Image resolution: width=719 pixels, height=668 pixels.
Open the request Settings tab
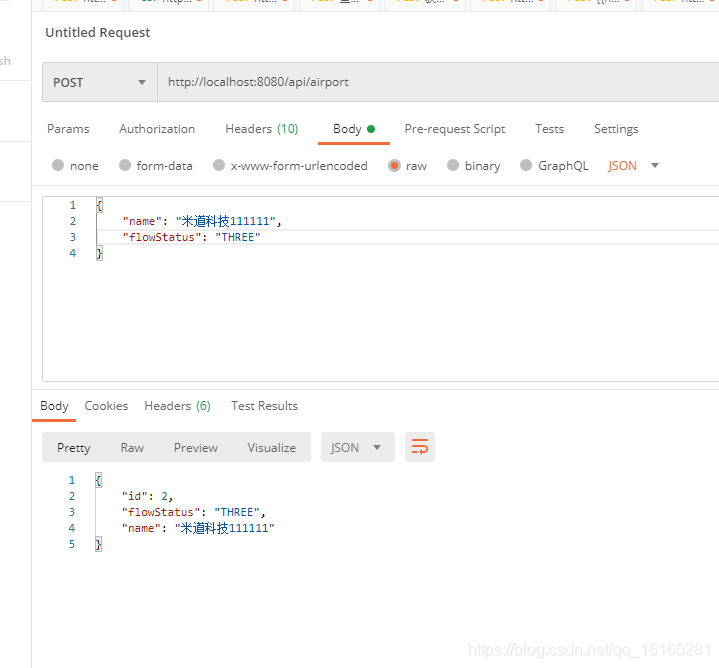click(x=616, y=129)
